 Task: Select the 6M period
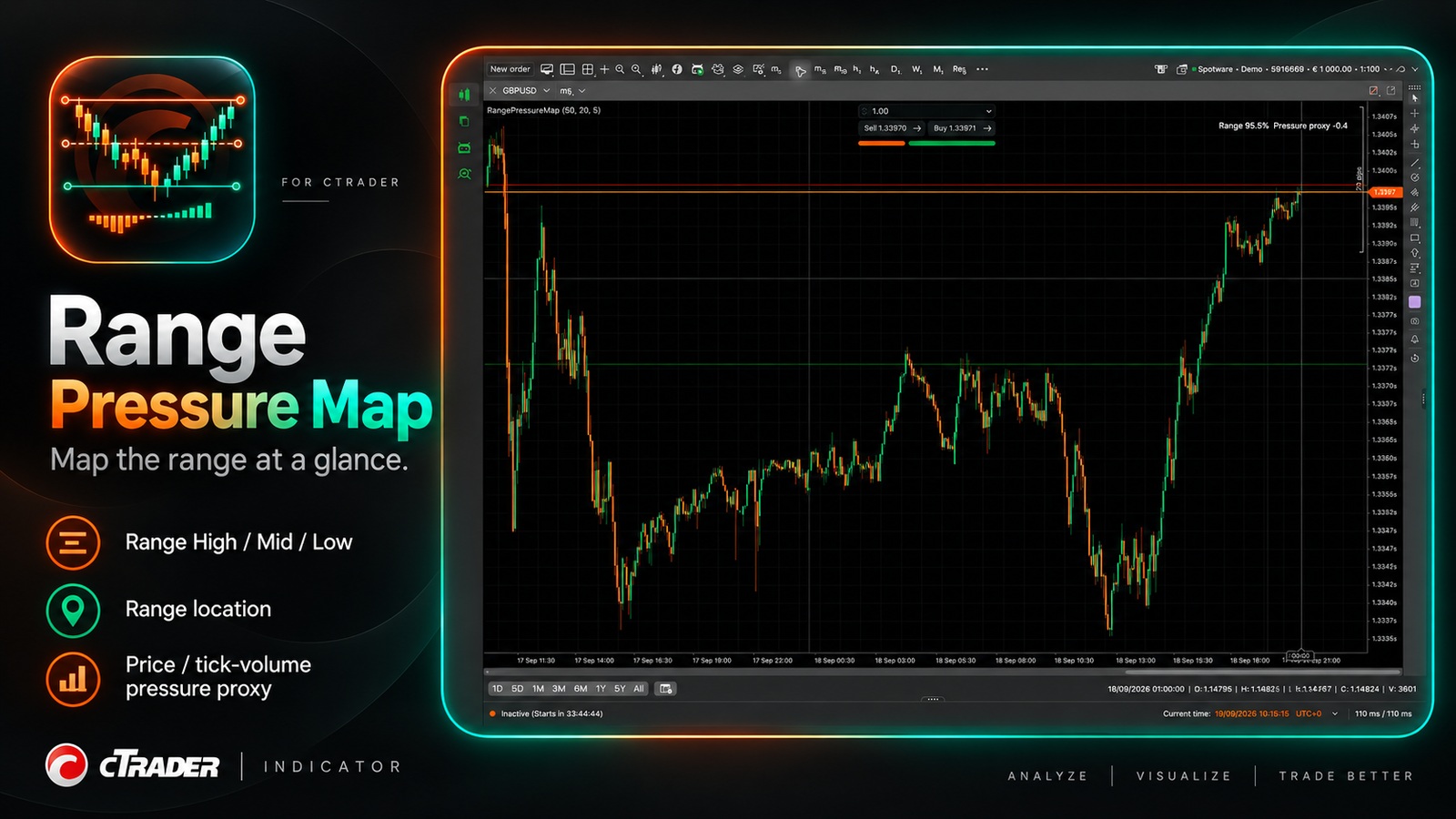581,689
